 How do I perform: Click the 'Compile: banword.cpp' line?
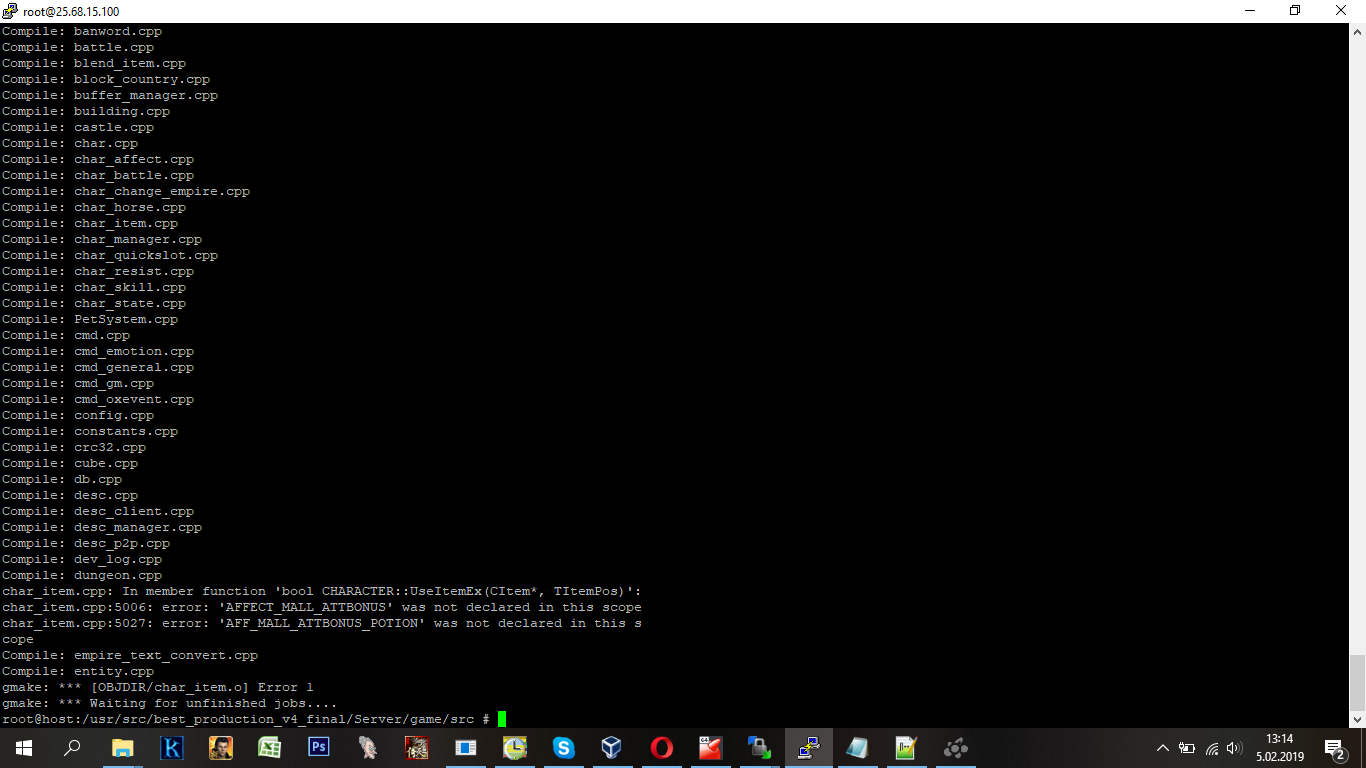pos(82,31)
